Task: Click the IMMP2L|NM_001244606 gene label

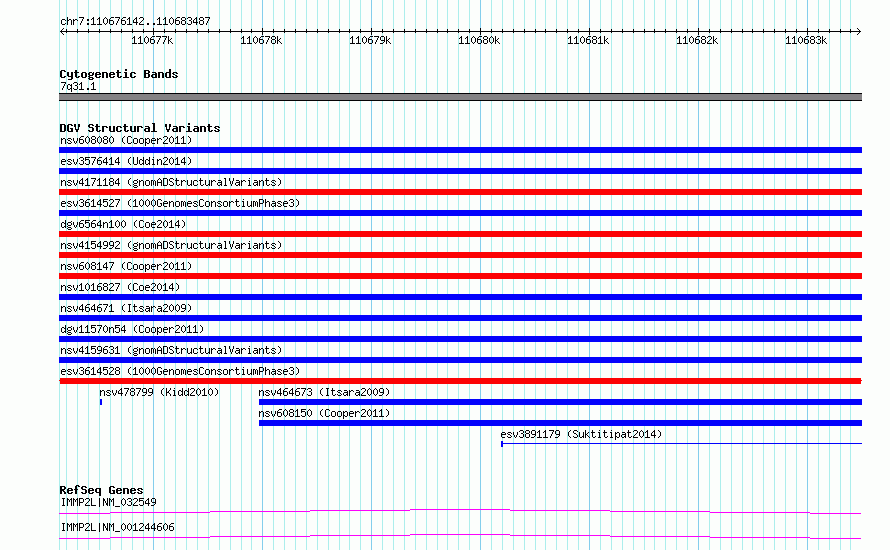Action: 117,527
